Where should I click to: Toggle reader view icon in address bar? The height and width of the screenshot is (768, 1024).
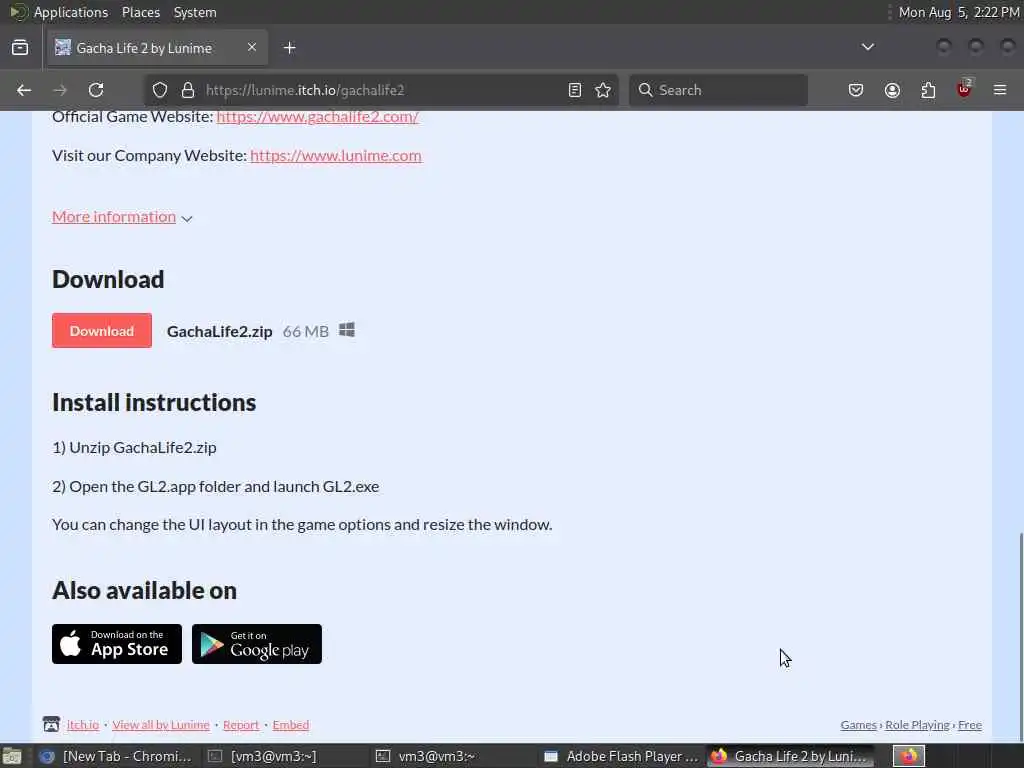575,90
